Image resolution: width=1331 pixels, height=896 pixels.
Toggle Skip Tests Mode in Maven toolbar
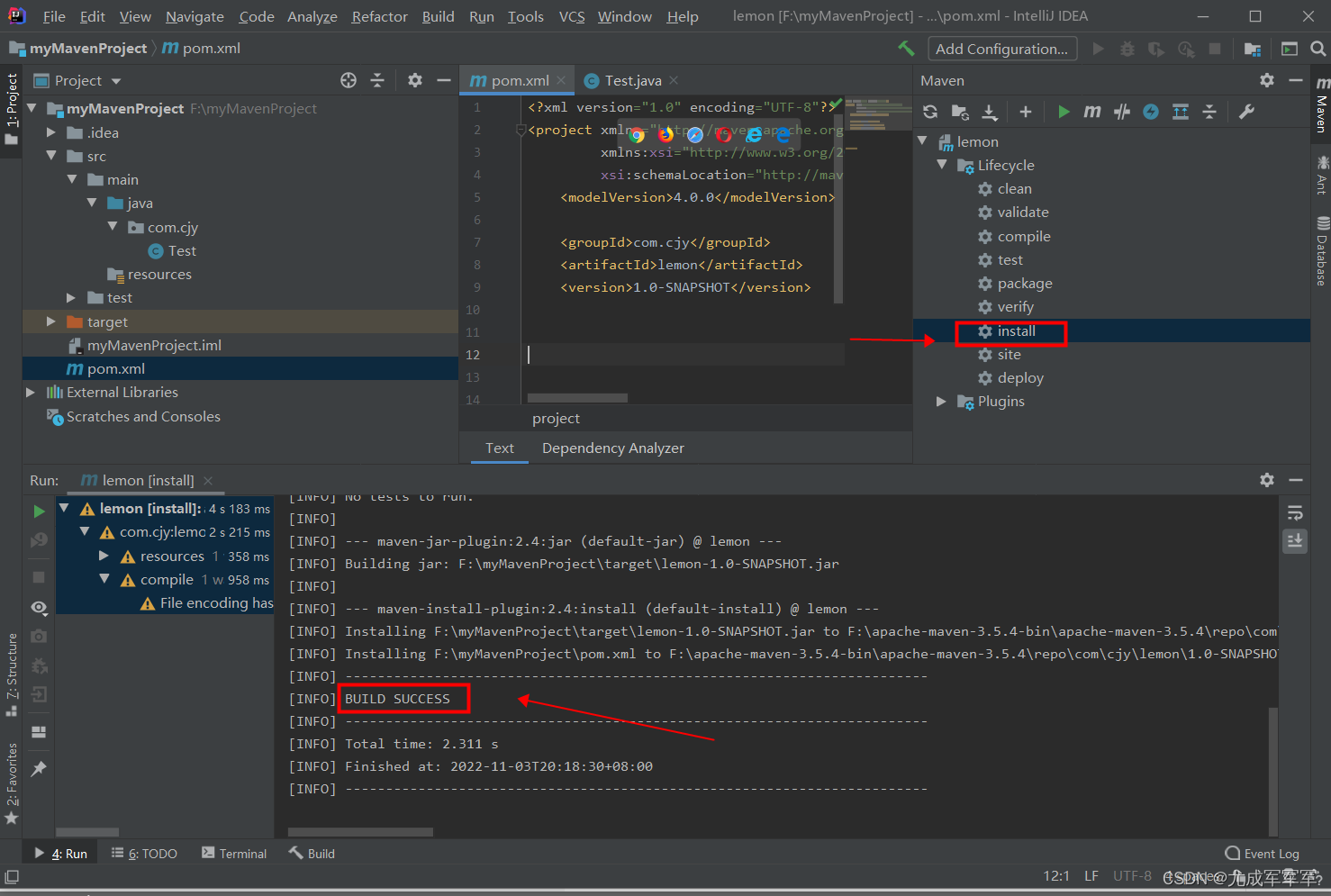pyautogui.click(x=1151, y=112)
